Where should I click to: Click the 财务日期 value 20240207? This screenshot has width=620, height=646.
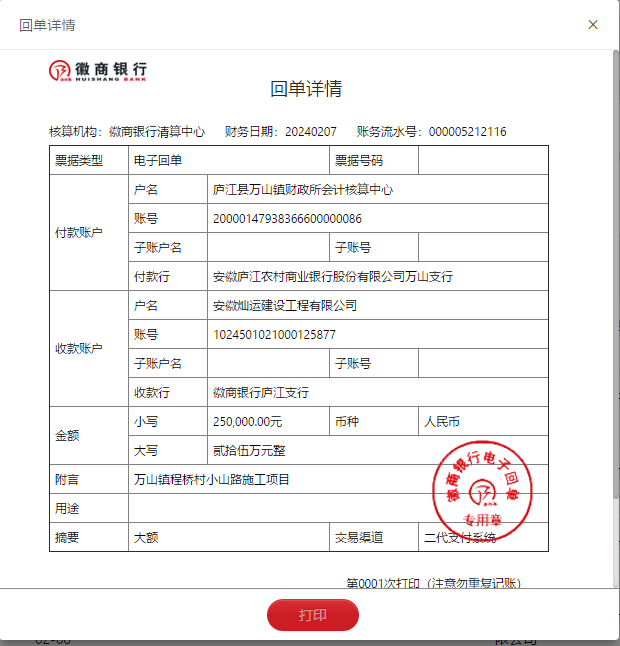[x=311, y=131]
